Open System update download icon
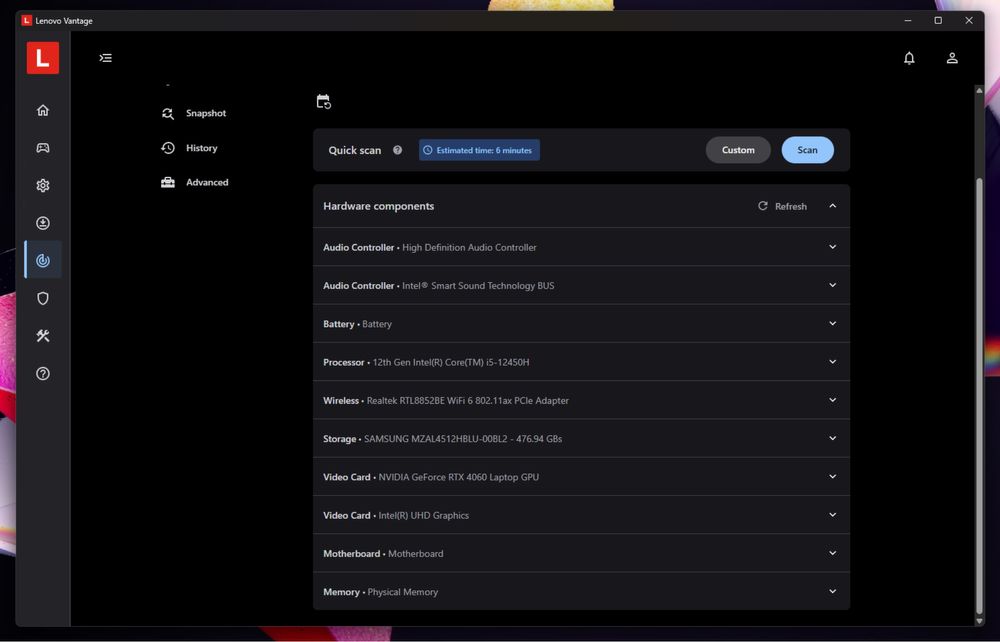This screenshot has width=1000, height=642. point(43,223)
